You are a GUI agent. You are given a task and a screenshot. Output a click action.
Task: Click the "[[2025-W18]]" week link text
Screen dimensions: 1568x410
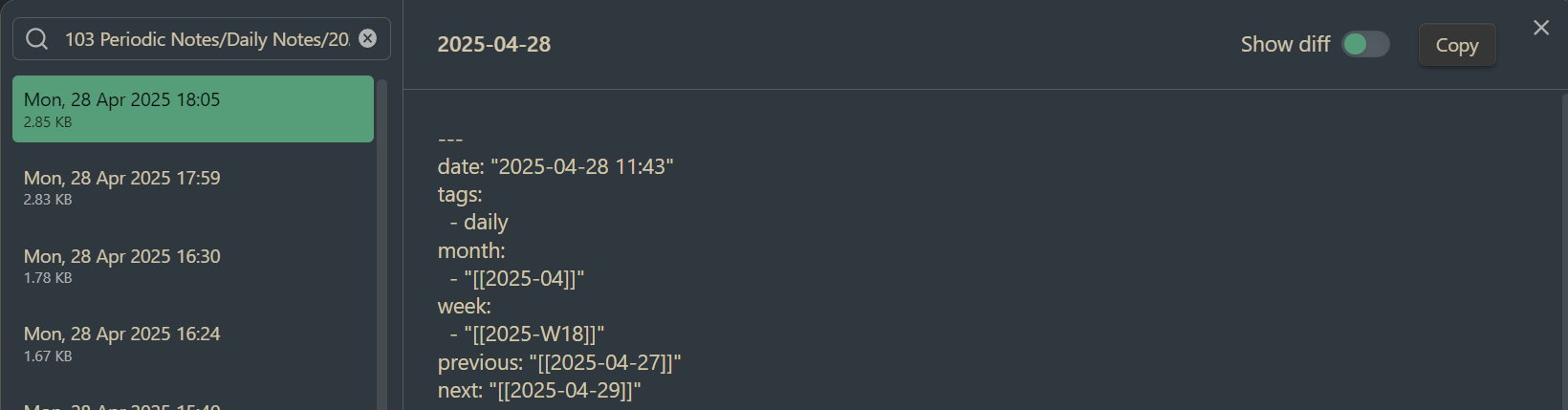(x=534, y=334)
